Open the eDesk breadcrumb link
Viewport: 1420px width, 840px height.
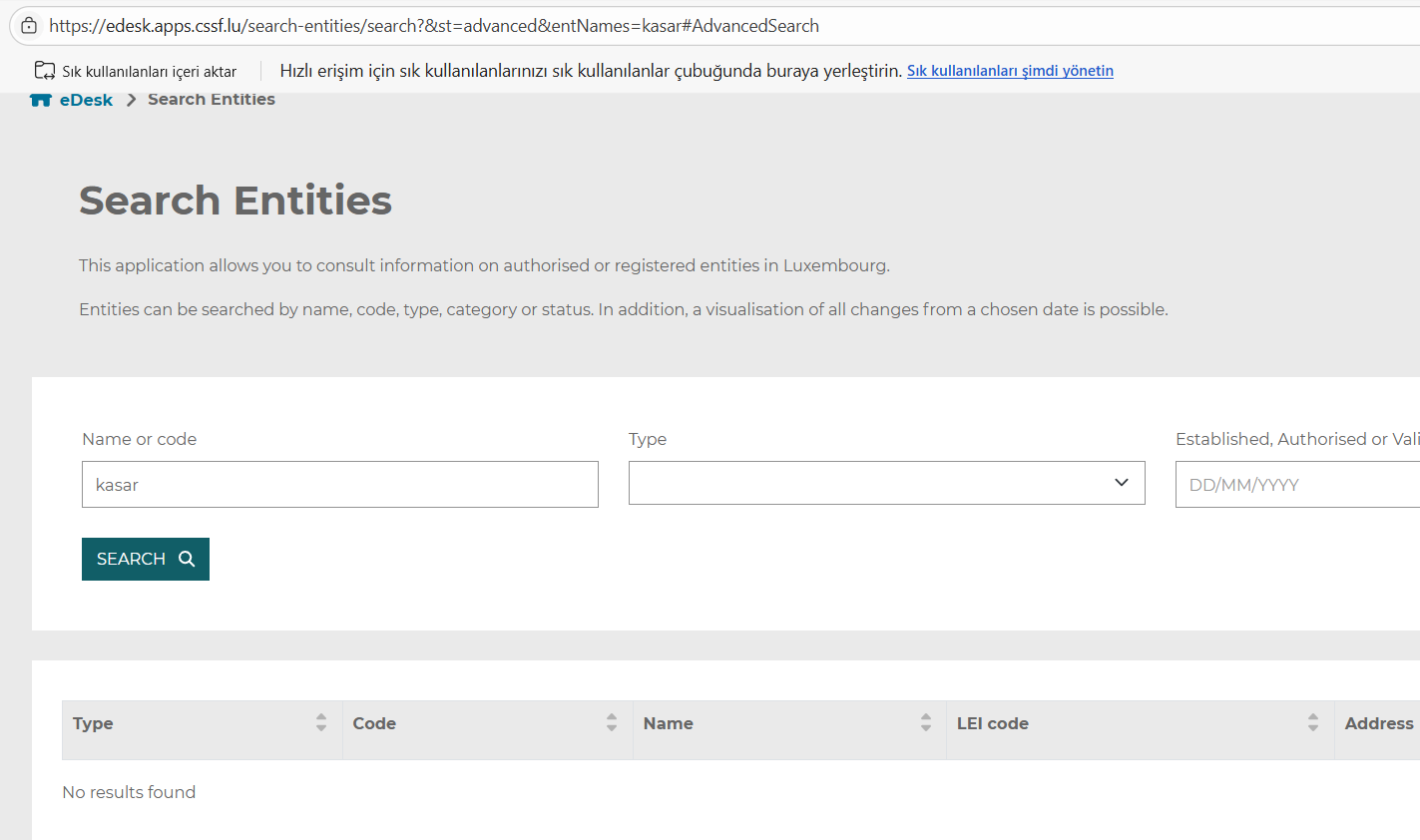(x=86, y=100)
